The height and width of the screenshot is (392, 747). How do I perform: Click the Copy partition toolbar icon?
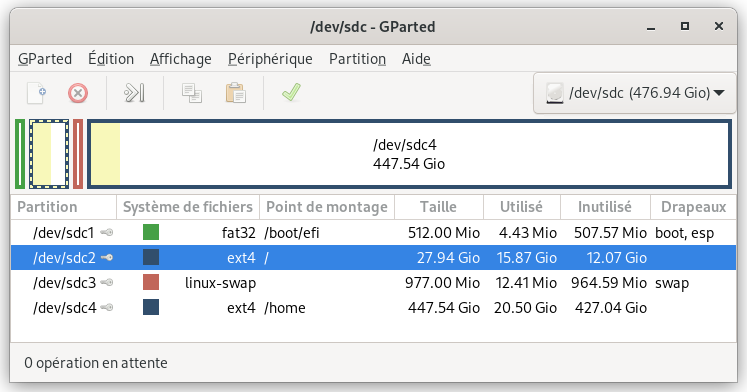point(192,93)
